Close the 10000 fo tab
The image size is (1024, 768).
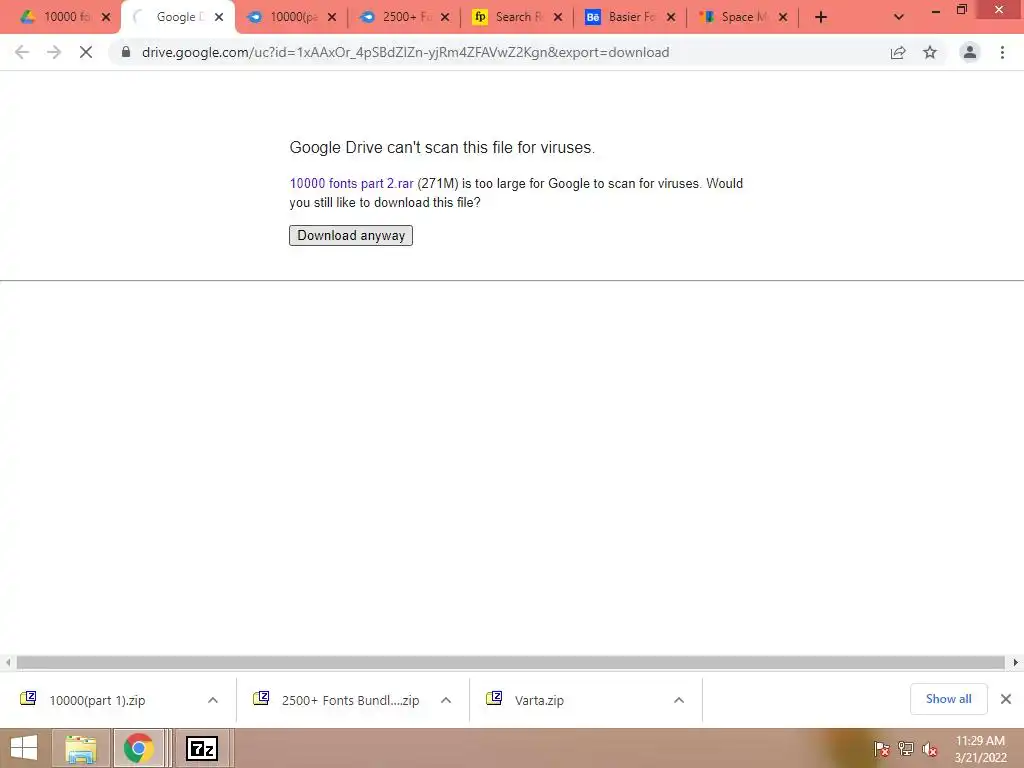(106, 17)
